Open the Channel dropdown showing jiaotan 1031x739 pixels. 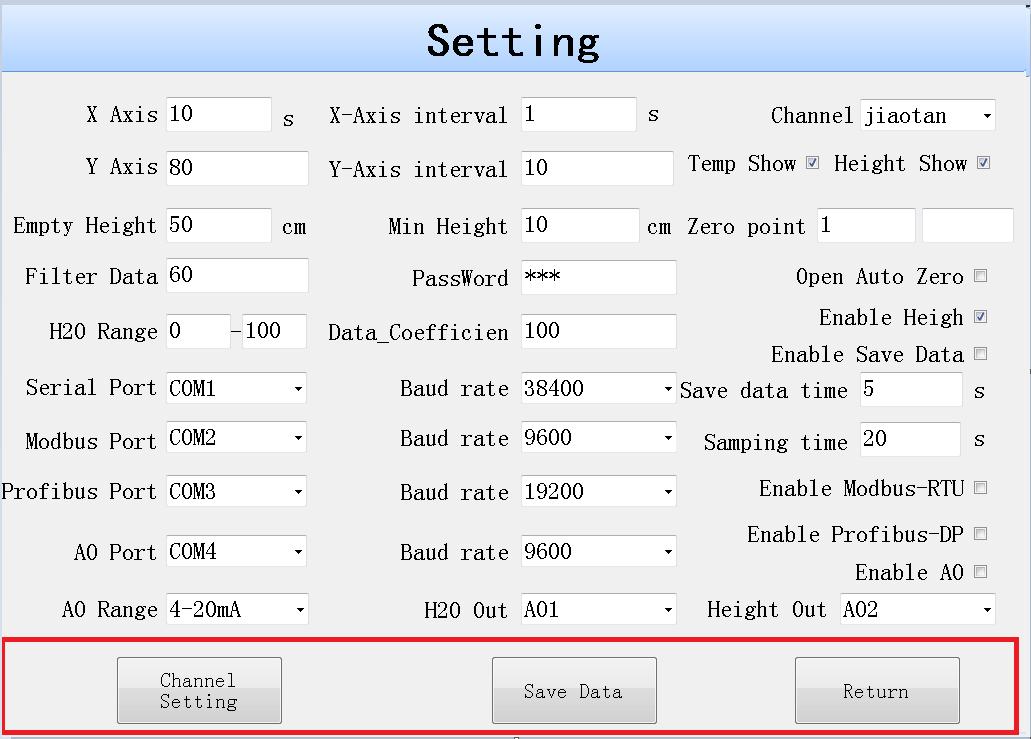pos(927,116)
